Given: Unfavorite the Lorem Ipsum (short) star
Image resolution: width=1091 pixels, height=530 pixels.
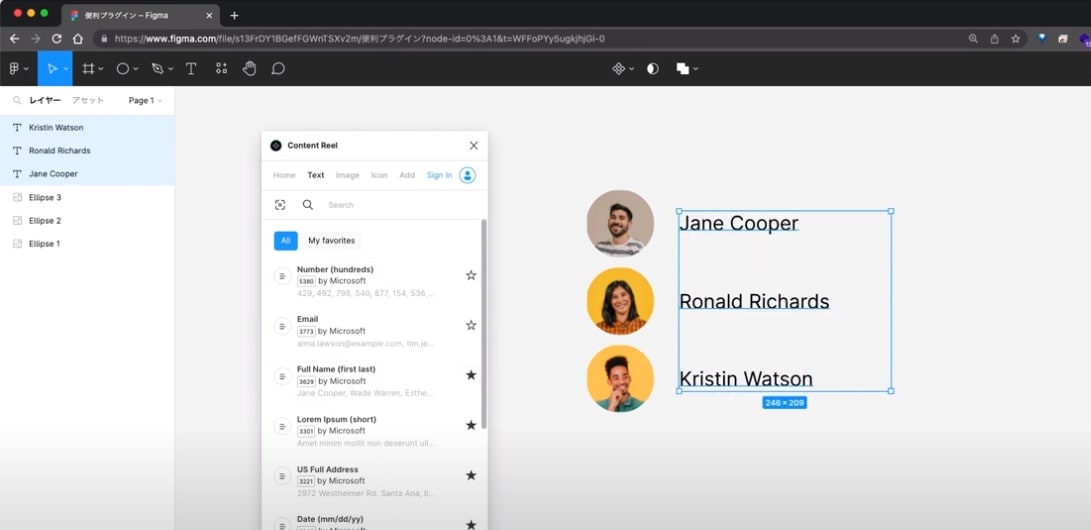Looking at the screenshot, I should (471, 425).
